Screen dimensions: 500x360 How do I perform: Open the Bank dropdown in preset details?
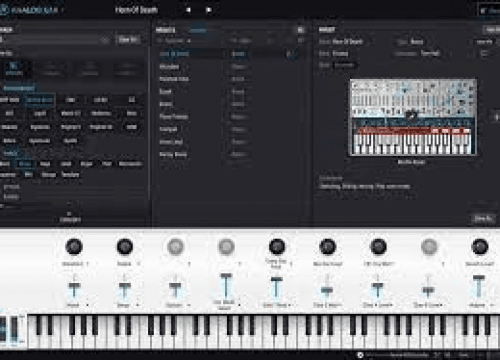point(340,53)
